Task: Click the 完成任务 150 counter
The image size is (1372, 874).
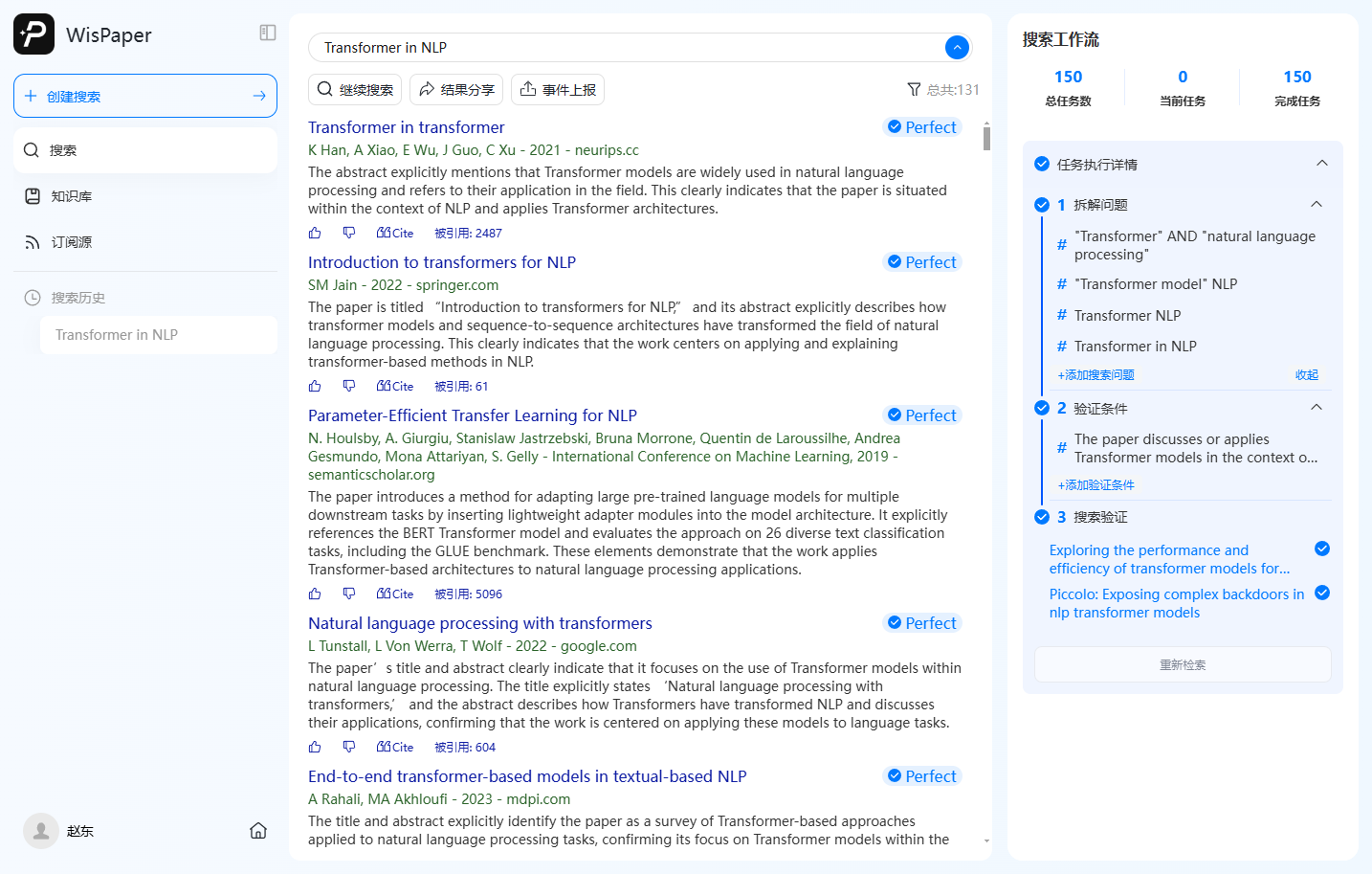Action: 1297,87
